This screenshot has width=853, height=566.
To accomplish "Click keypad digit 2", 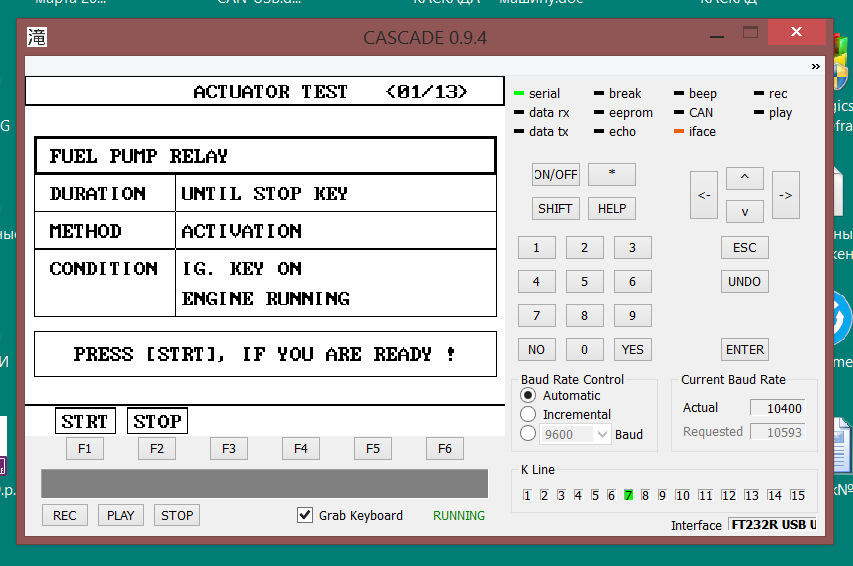I will (584, 248).
